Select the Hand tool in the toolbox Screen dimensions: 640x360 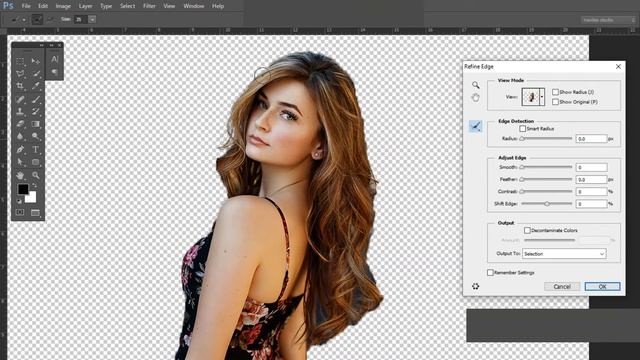tap(20, 175)
